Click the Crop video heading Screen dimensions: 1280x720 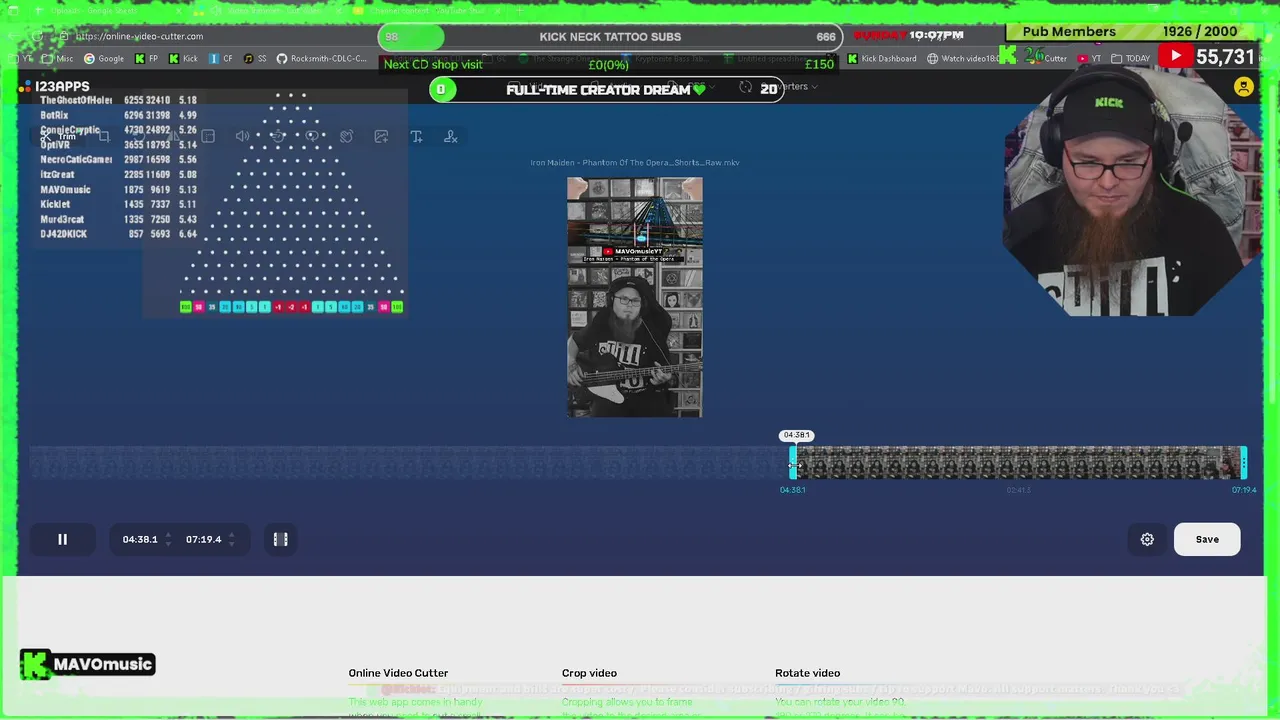coord(589,673)
